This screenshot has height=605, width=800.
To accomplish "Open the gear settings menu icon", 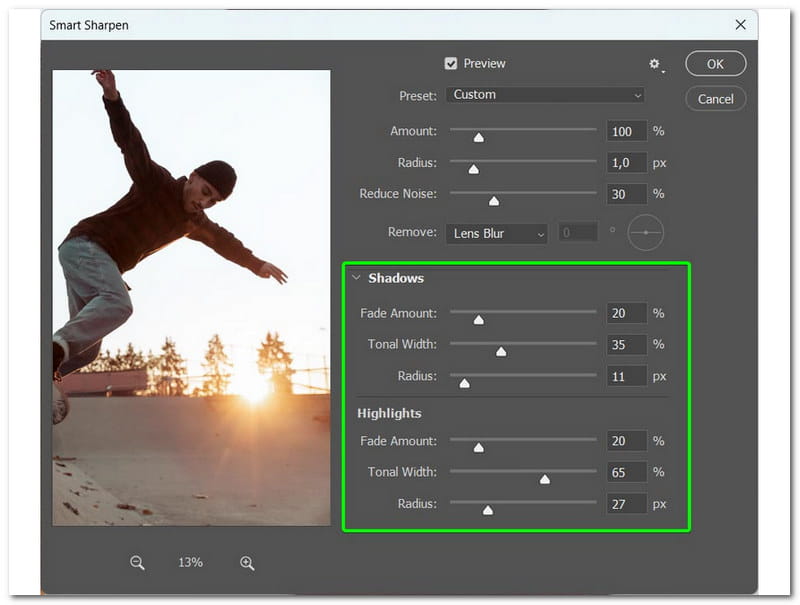I will [655, 64].
